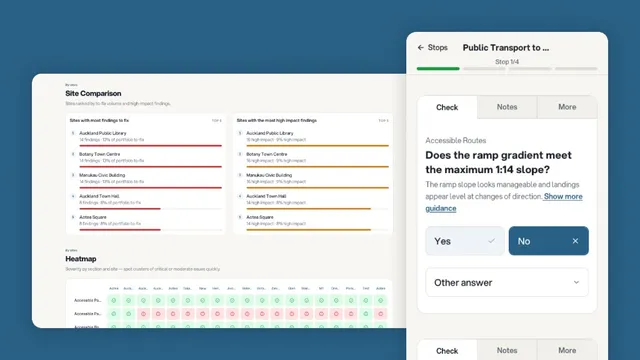The height and width of the screenshot is (360, 640).
Task: Select Aotea Square in the high impact findings list
Action: [x=260, y=217]
